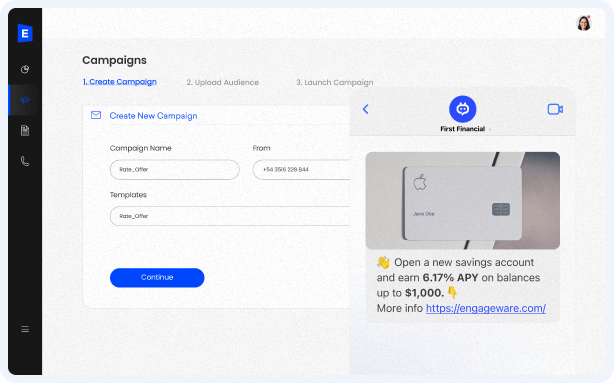614x383 pixels.
Task: Open the user profile avatar
Action: click(583, 23)
